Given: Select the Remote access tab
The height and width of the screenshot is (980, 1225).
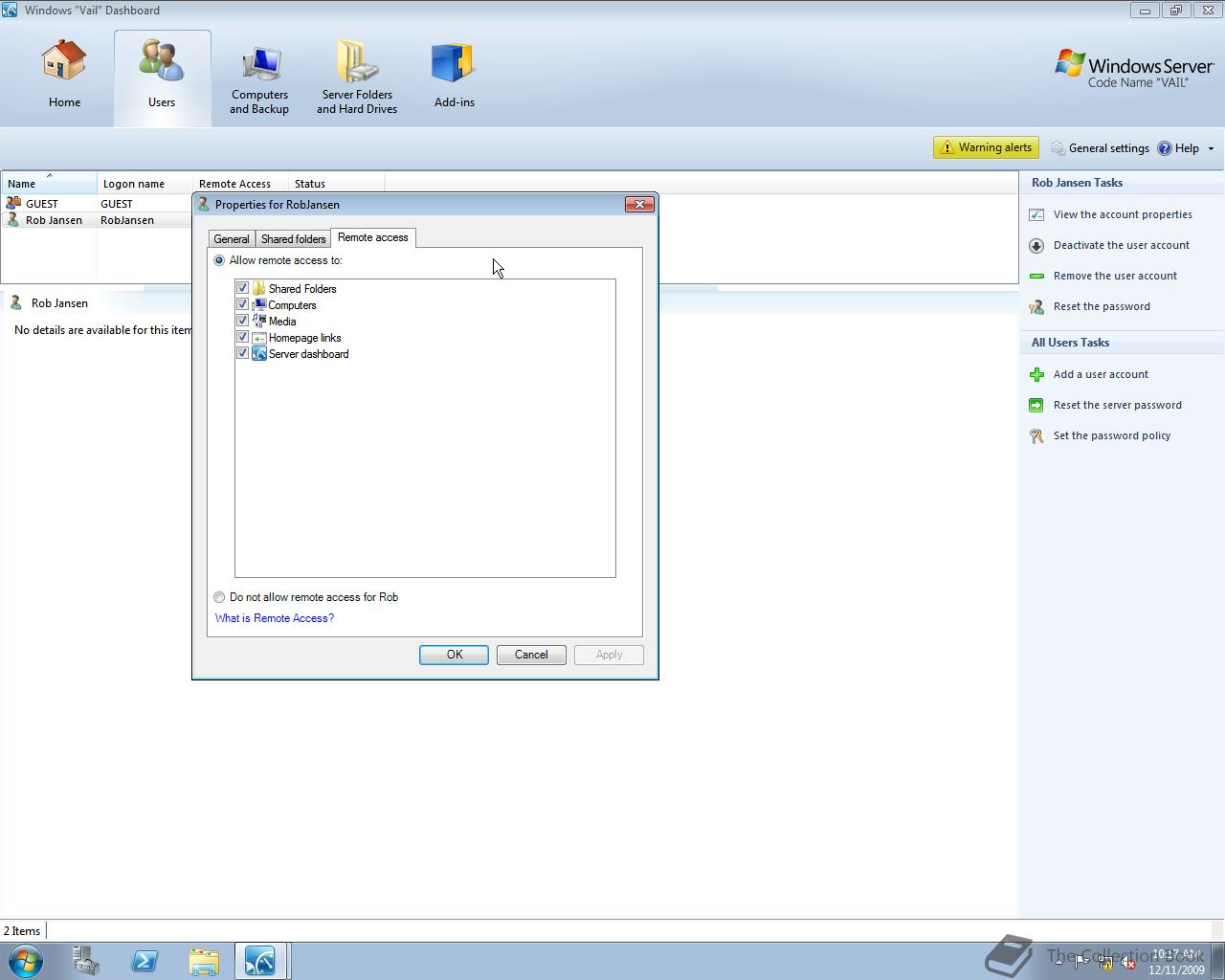Looking at the screenshot, I should click(x=373, y=237).
